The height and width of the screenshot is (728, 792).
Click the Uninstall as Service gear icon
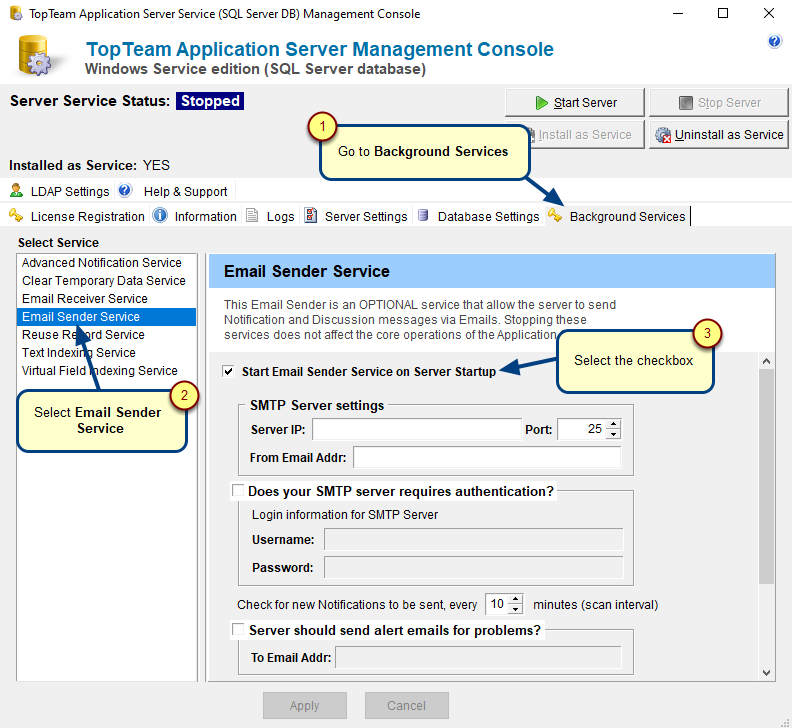(663, 135)
